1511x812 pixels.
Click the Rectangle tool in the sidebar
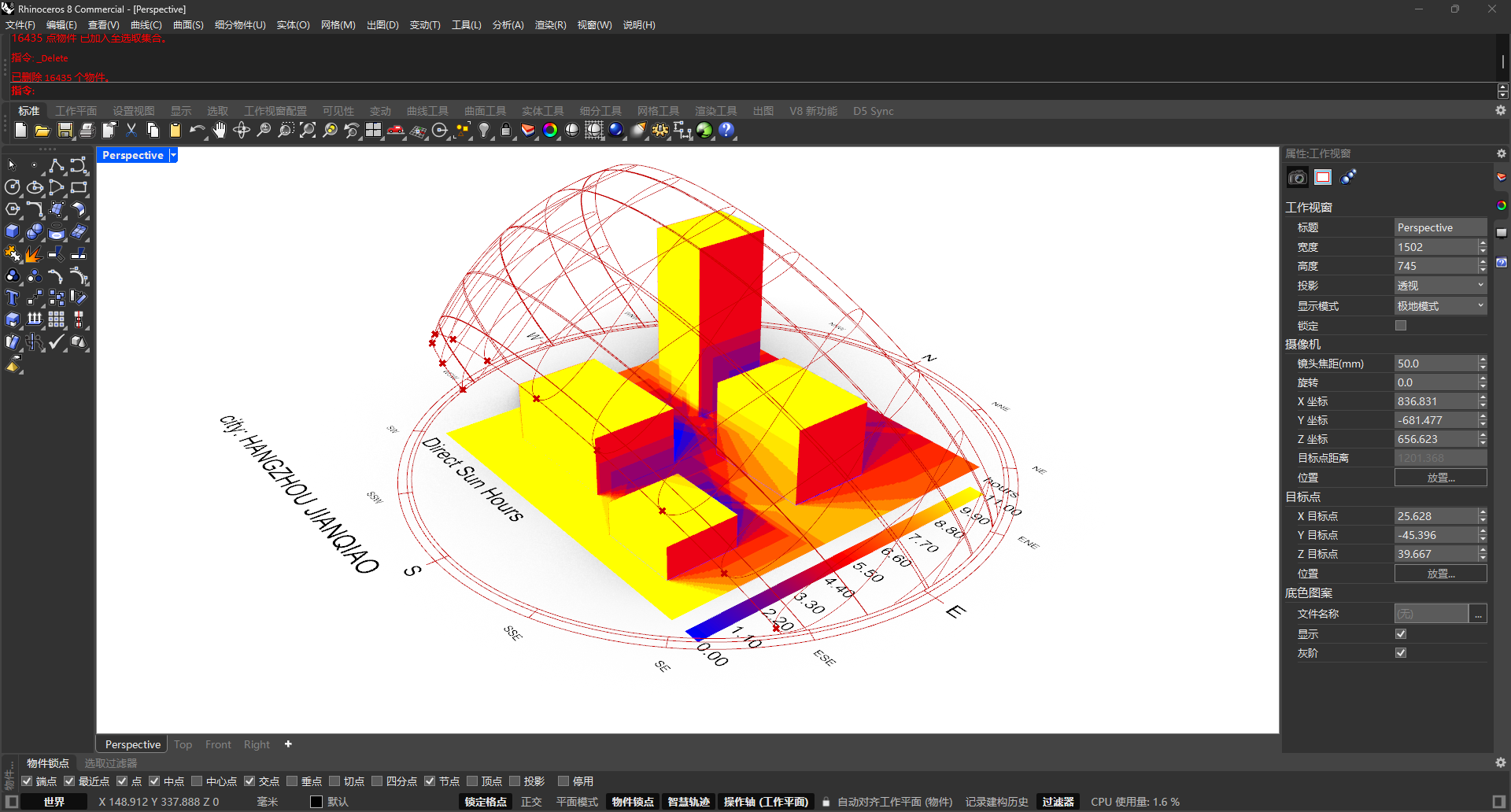(x=79, y=187)
